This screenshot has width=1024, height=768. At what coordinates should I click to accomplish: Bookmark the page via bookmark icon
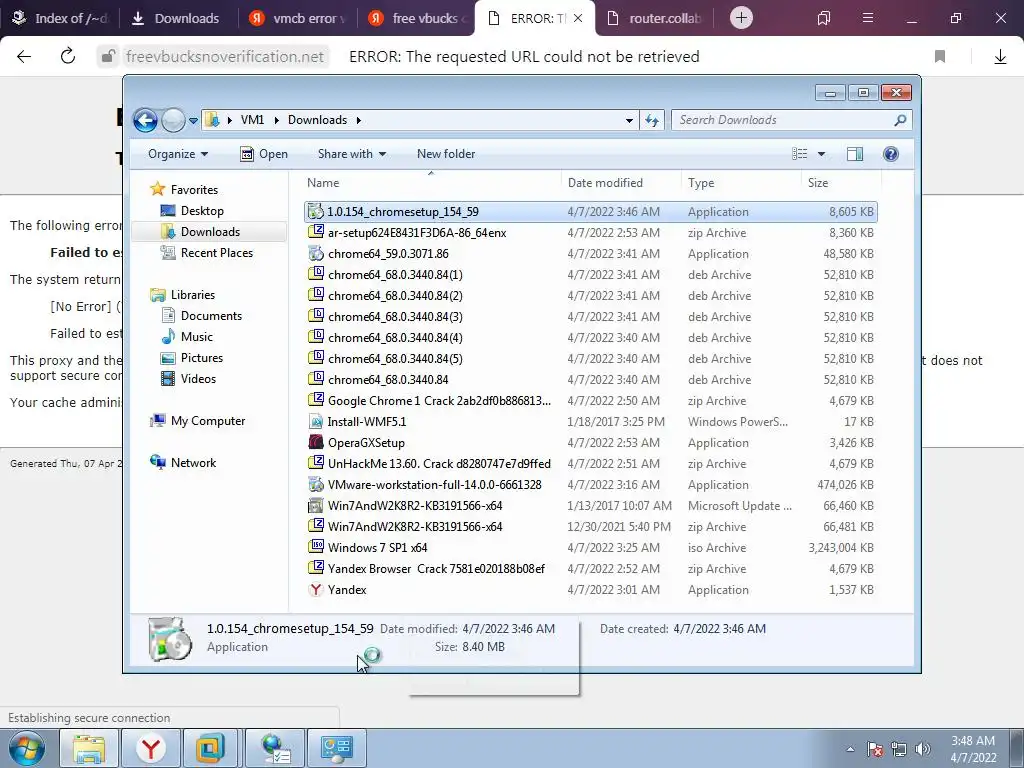[940, 57]
